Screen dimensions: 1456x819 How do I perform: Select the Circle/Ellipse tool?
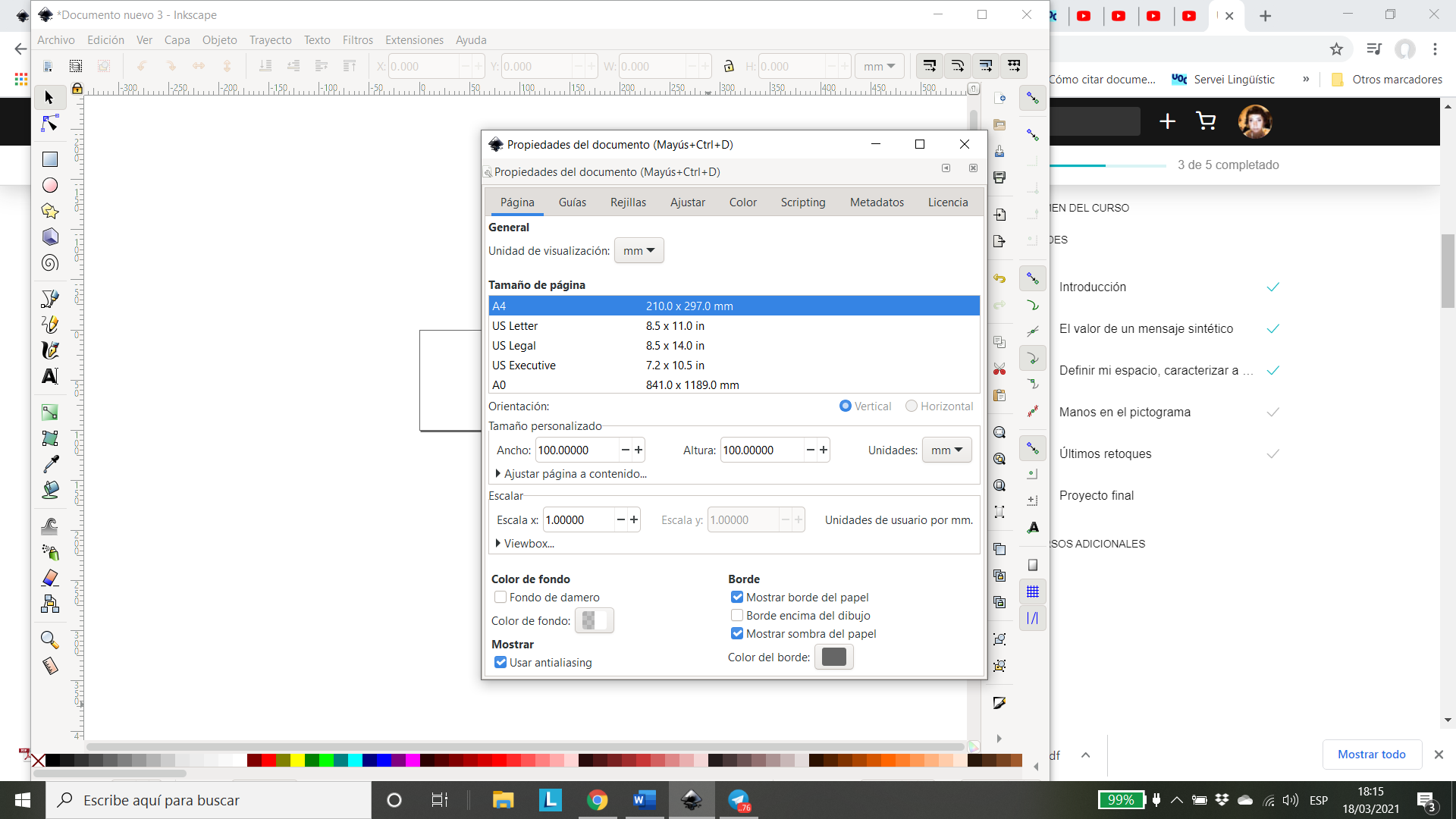[49, 186]
